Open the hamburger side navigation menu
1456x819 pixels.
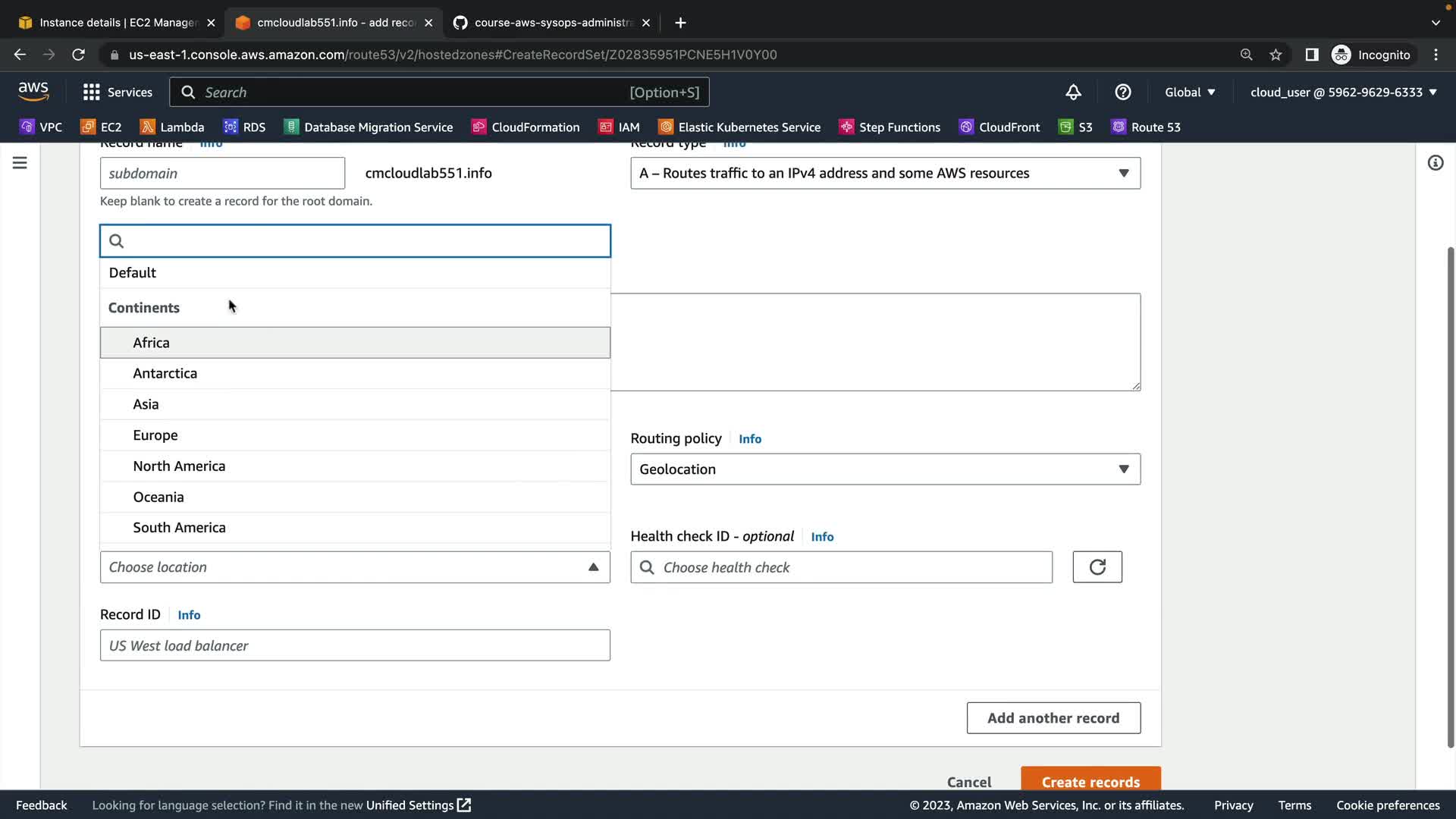(20, 163)
